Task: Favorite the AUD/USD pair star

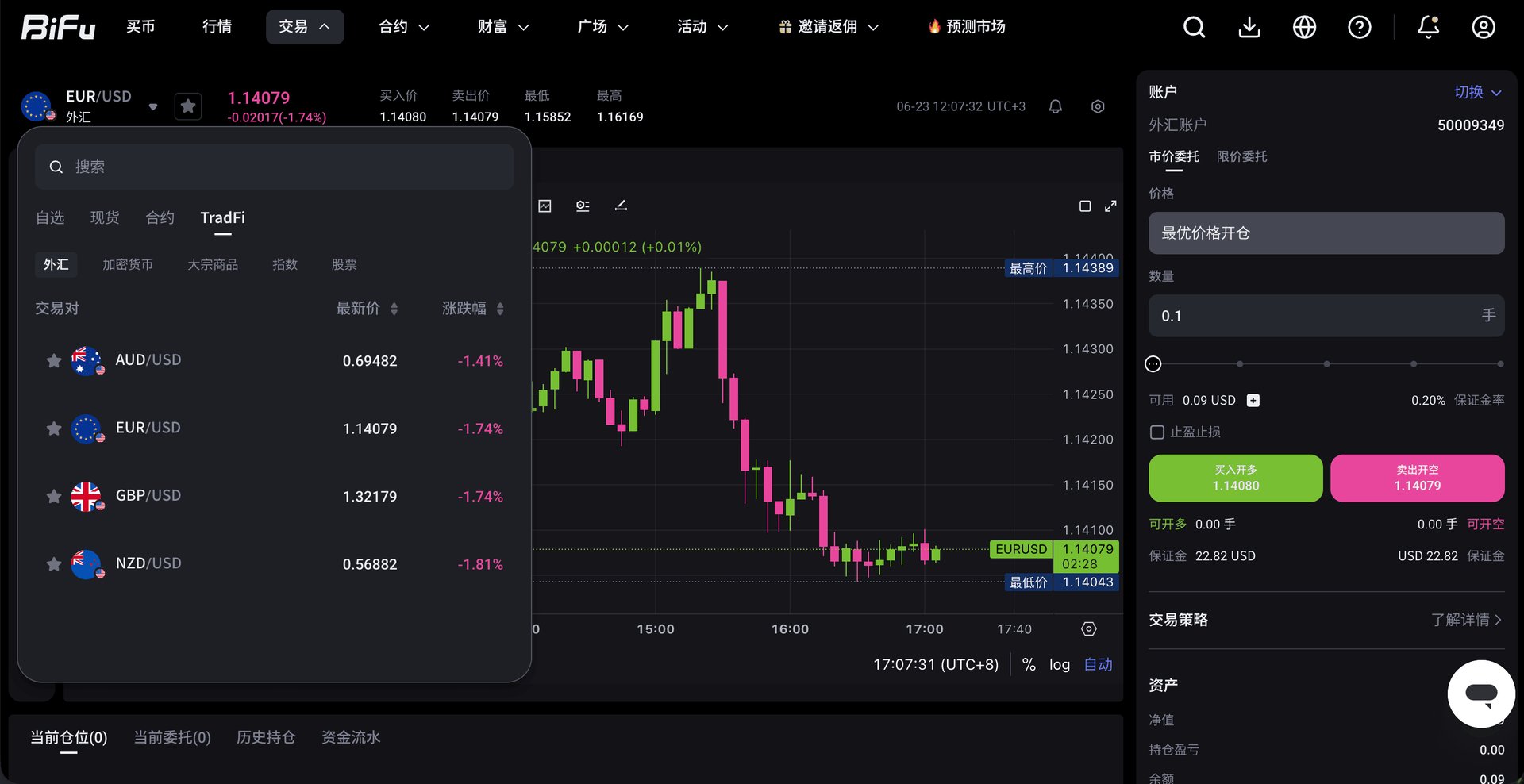Action: point(53,361)
